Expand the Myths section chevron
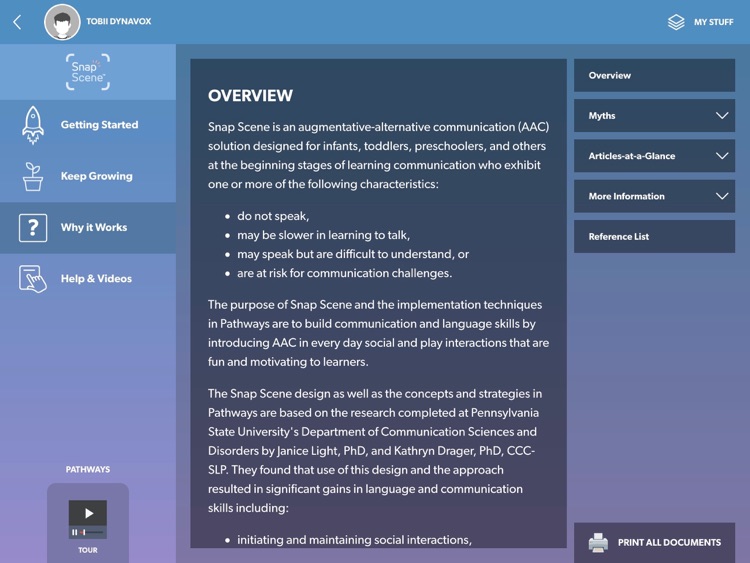The width and height of the screenshot is (750, 563). pyautogui.click(x=722, y=116)
